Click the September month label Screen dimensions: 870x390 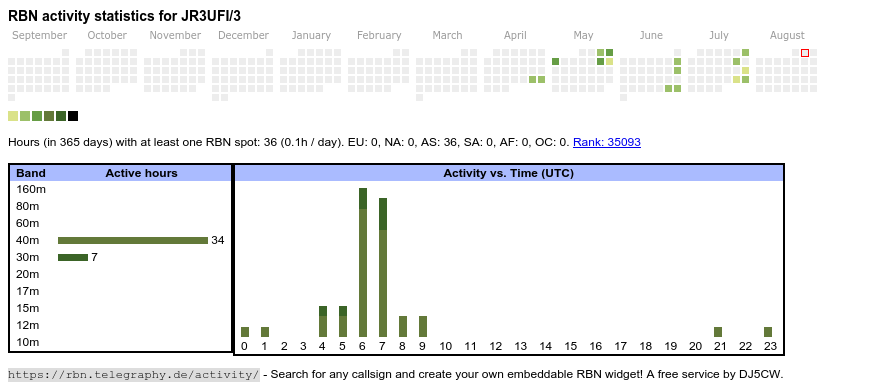[39, 36]
